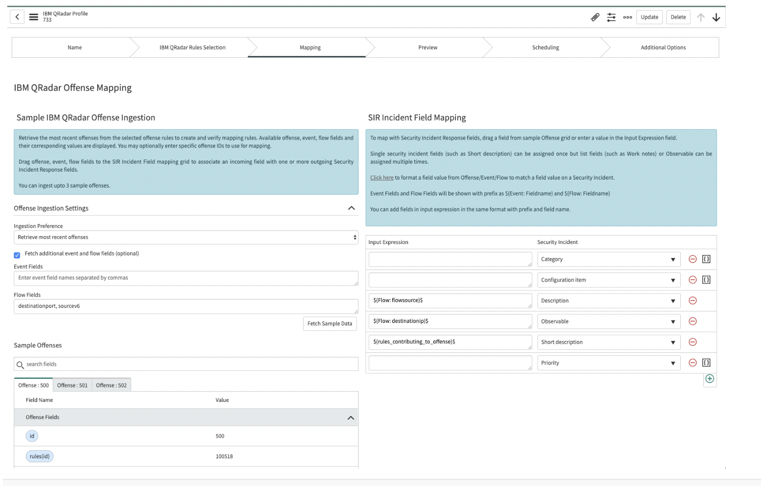Open the Short description dropdown
Screen dimensions: 761x486
point(609,342)
